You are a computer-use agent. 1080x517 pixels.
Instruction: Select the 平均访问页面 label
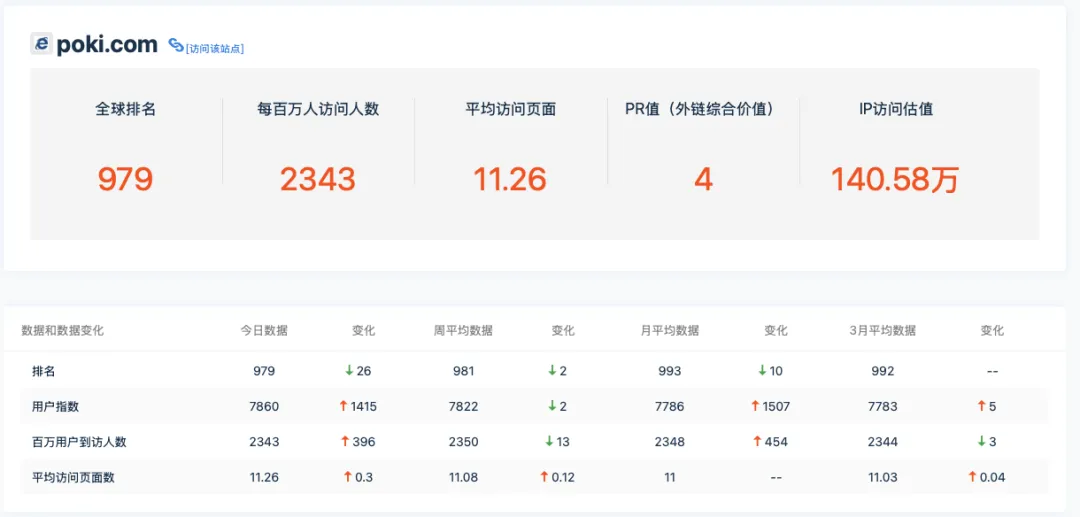(x=510, y=109)
